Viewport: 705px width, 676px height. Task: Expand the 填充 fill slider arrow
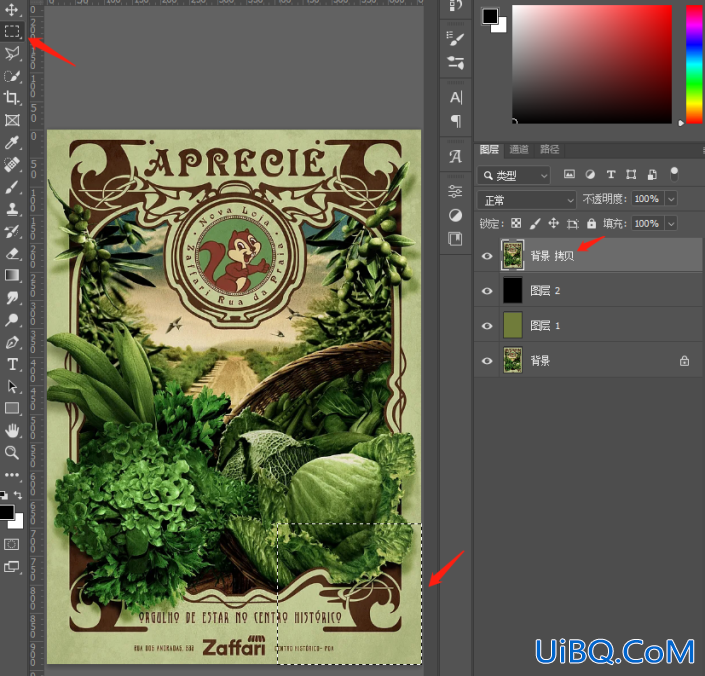(671, 223)
